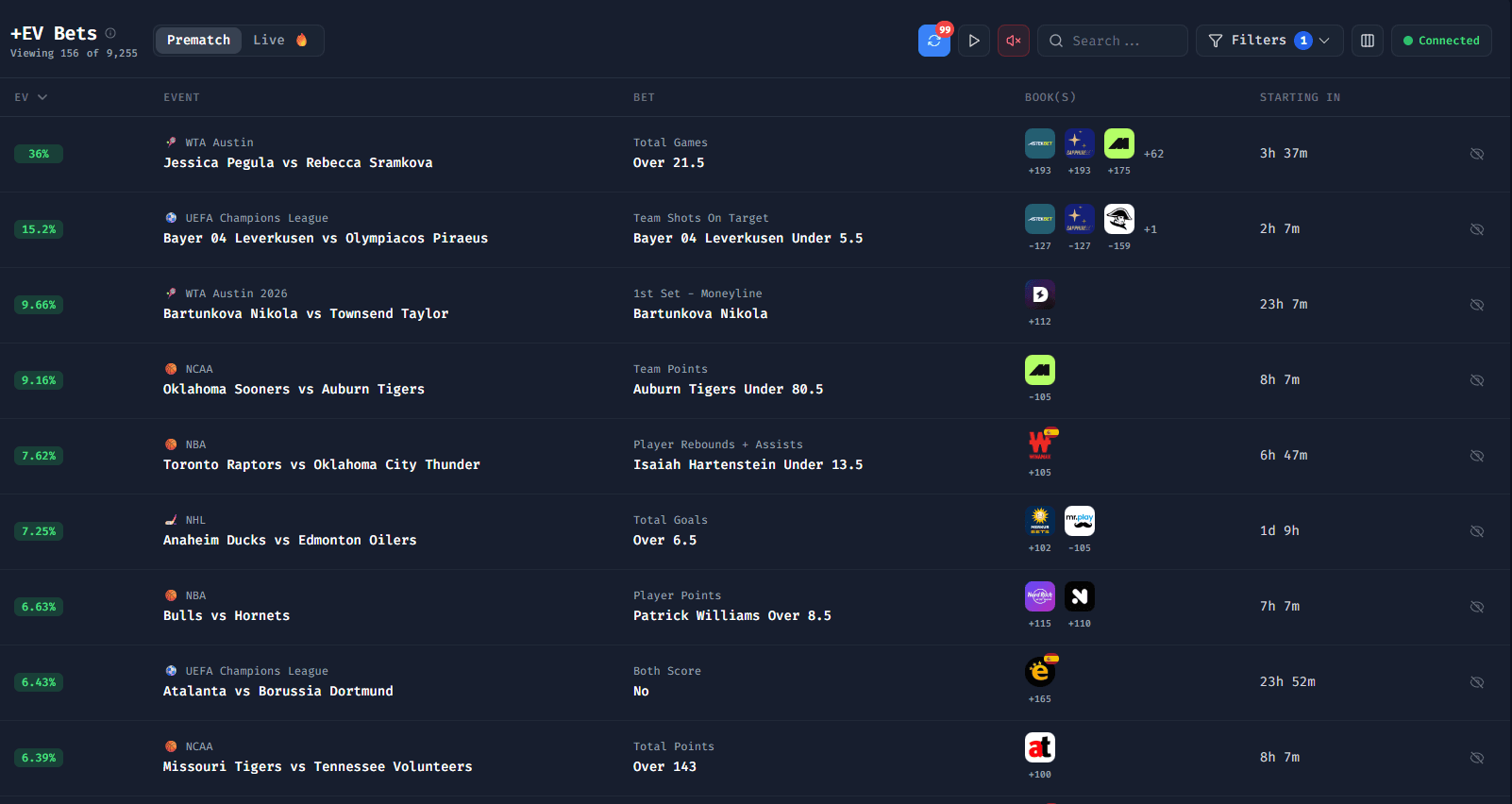Click blue star sportsbook icon in Pegula row
Image resolution: width=1512 pixels, height=804 pixels.
(1080, 143)
